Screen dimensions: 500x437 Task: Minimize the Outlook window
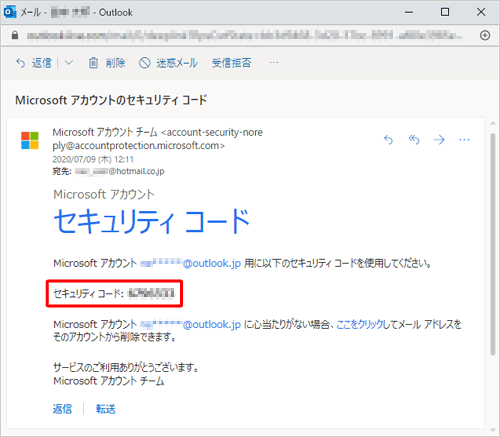409,12
